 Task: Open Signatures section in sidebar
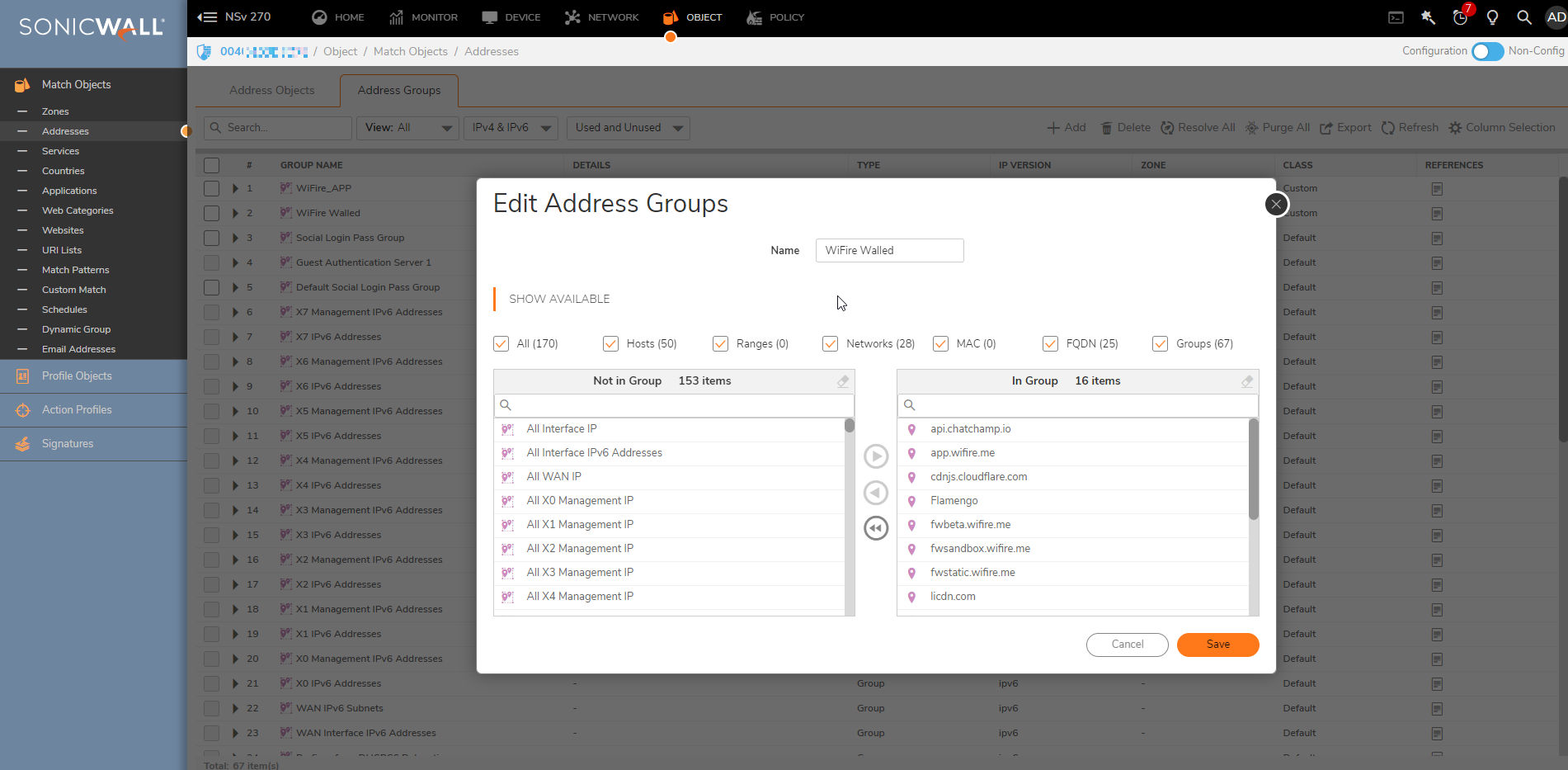point(93,444)
